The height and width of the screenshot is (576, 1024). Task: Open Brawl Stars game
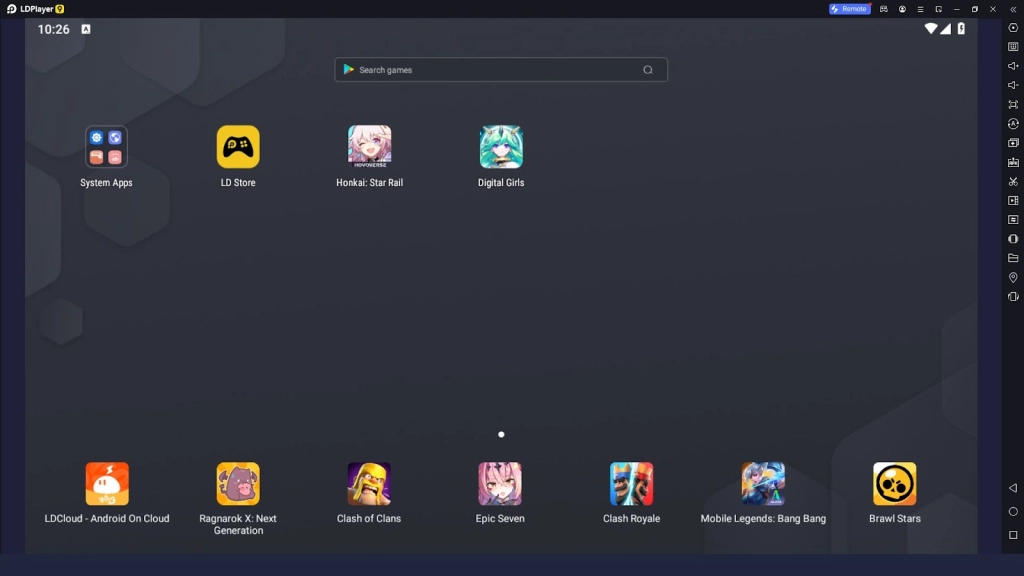pos(895,484)
